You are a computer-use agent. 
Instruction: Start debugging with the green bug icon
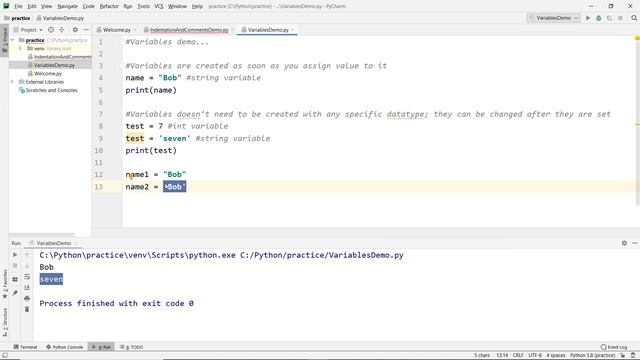pos(599,18)
